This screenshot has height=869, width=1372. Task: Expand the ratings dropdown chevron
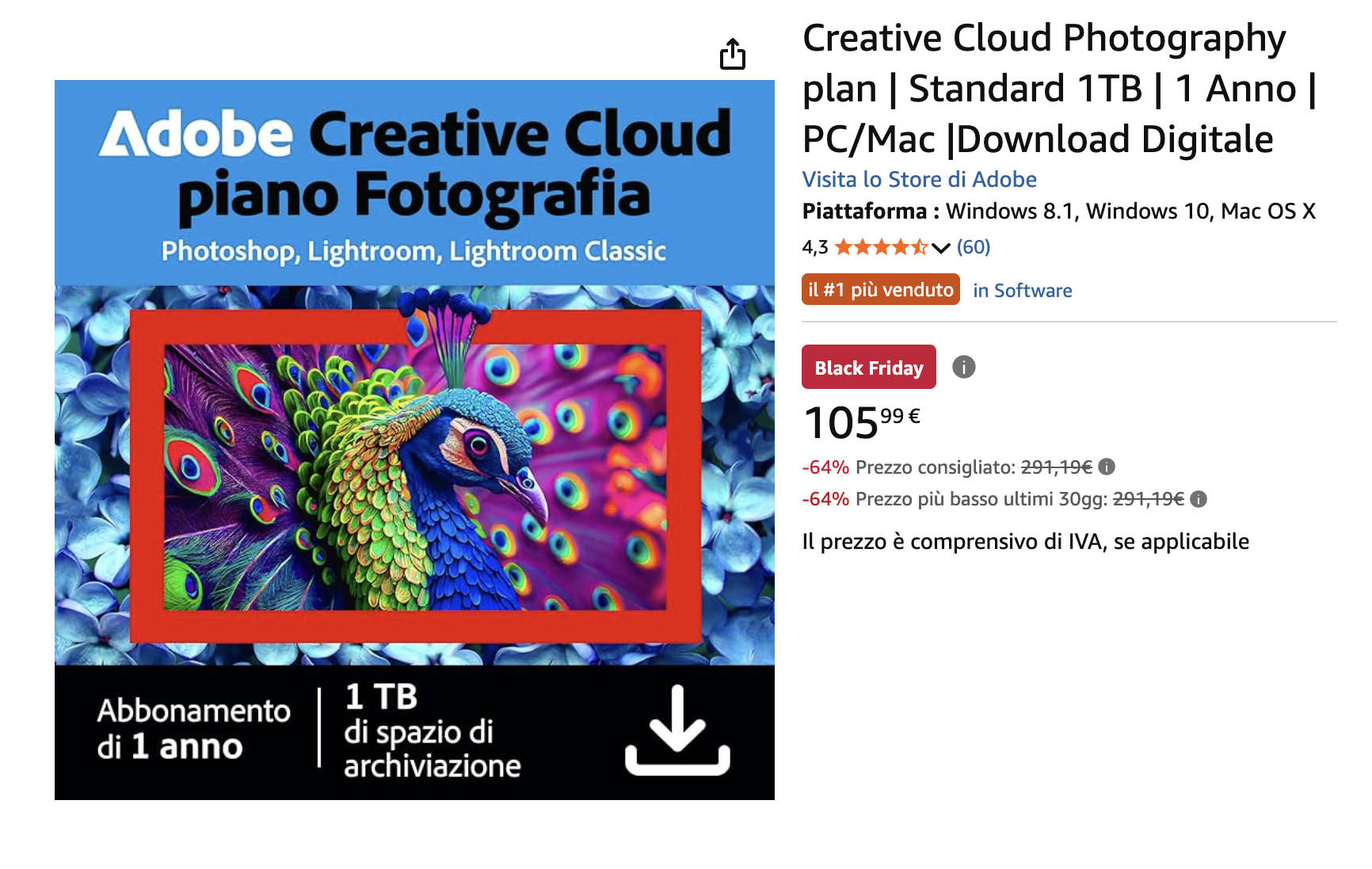click(940, 248)
